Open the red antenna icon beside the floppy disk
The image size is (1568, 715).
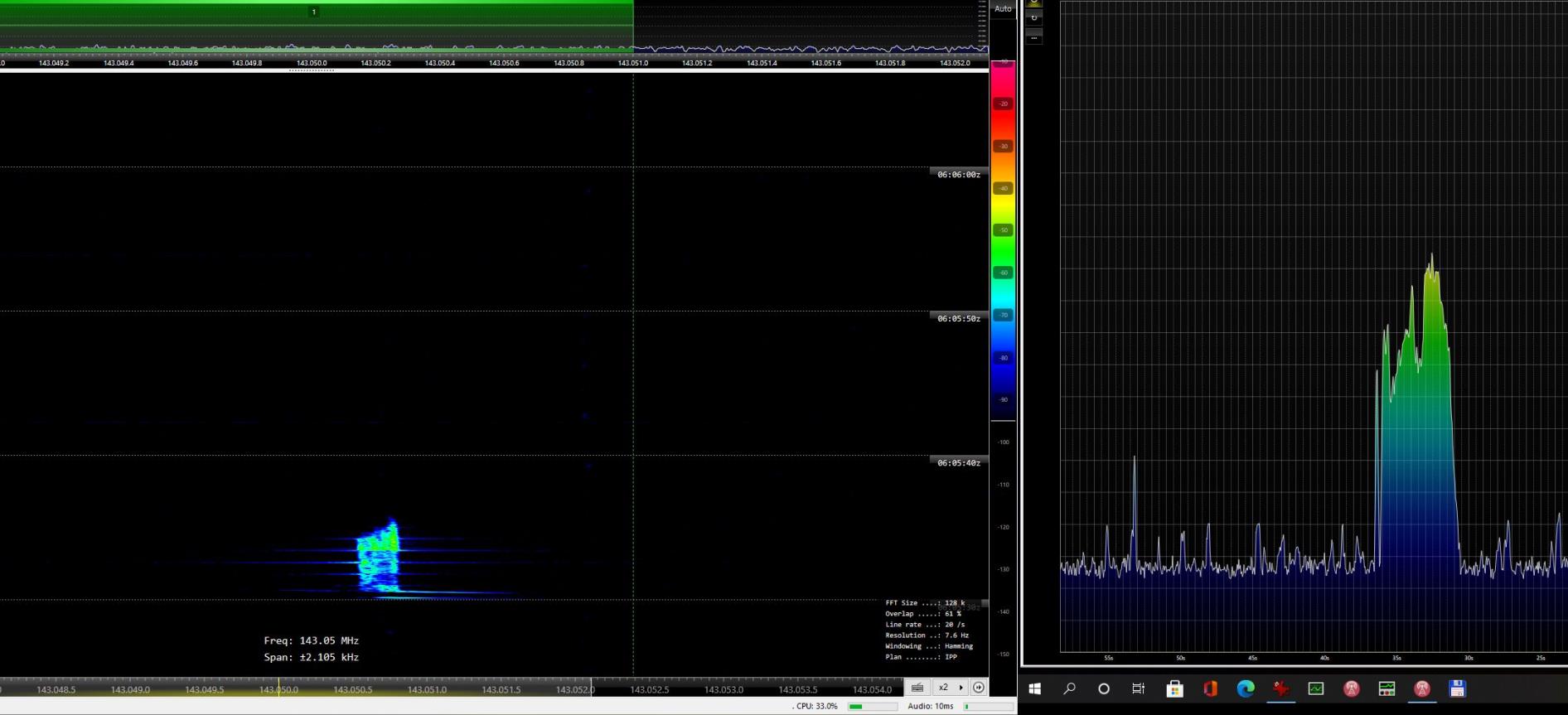1422,688
